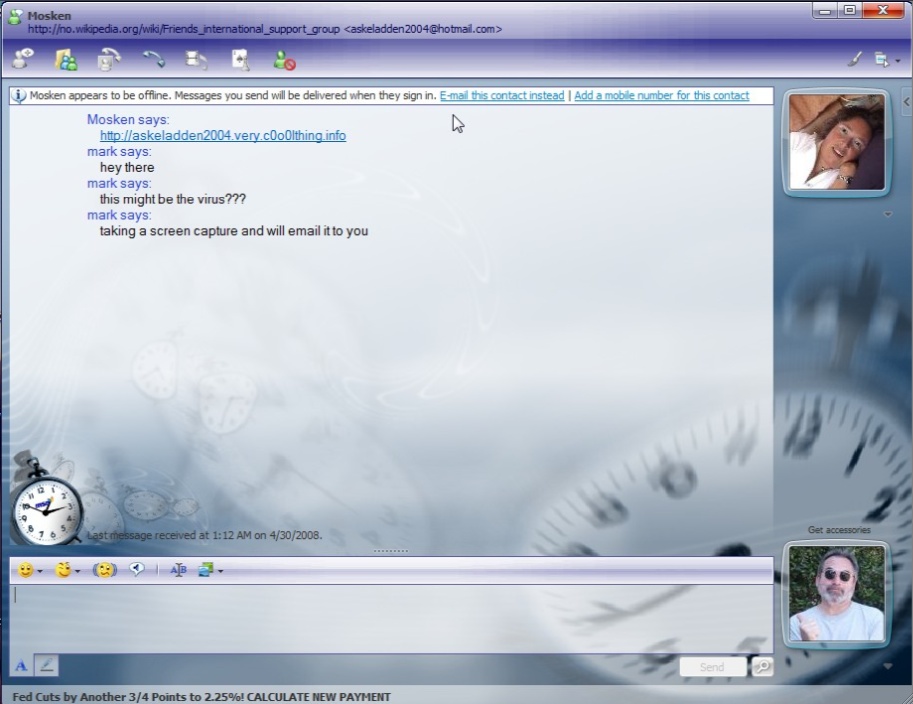The image size is (913, 704).
Task: Select a wink with winking face icon
Action: [63, 570]
